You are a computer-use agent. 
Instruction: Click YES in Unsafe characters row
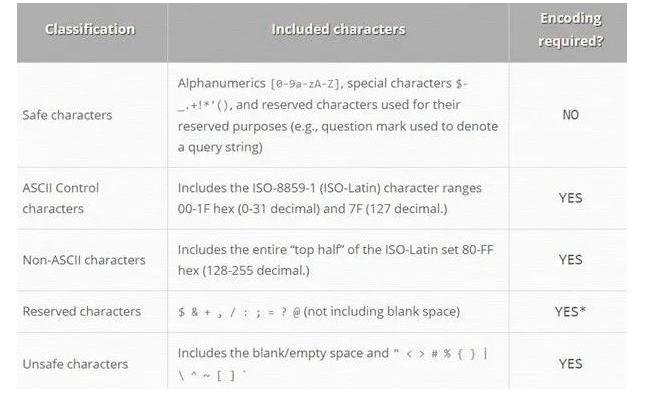[571, 364]
